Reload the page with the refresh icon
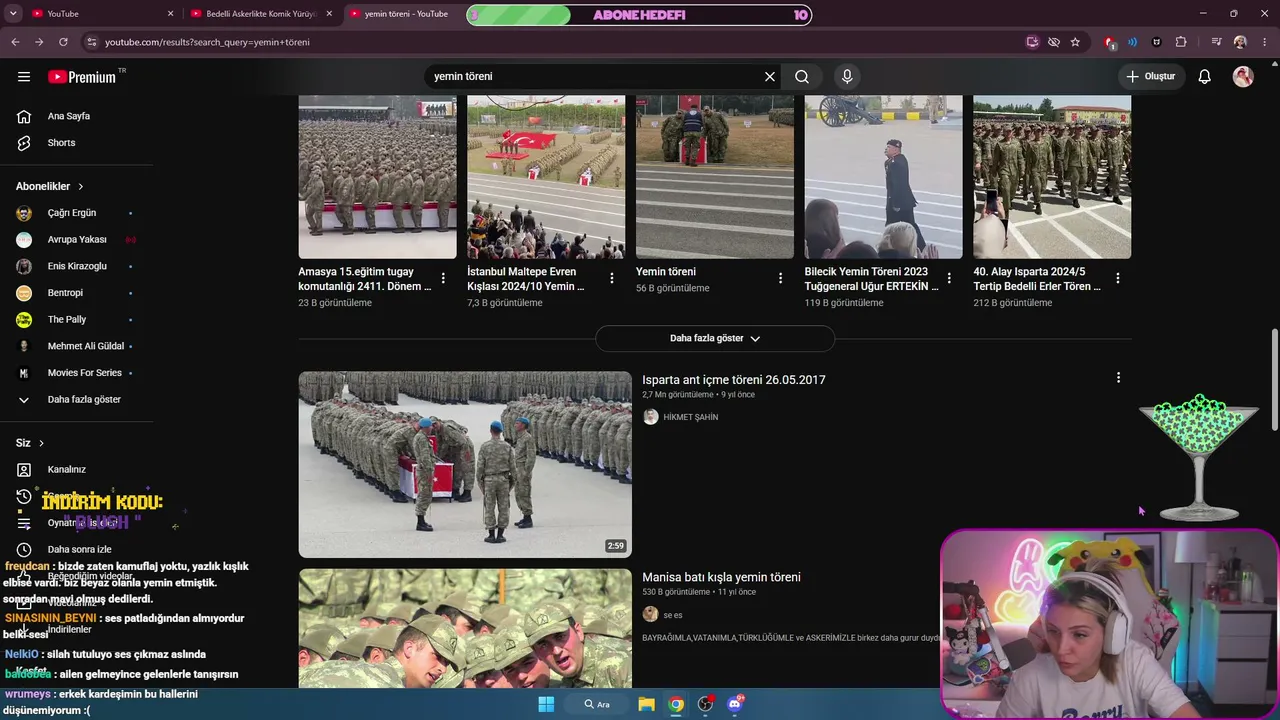 point(63,42)
